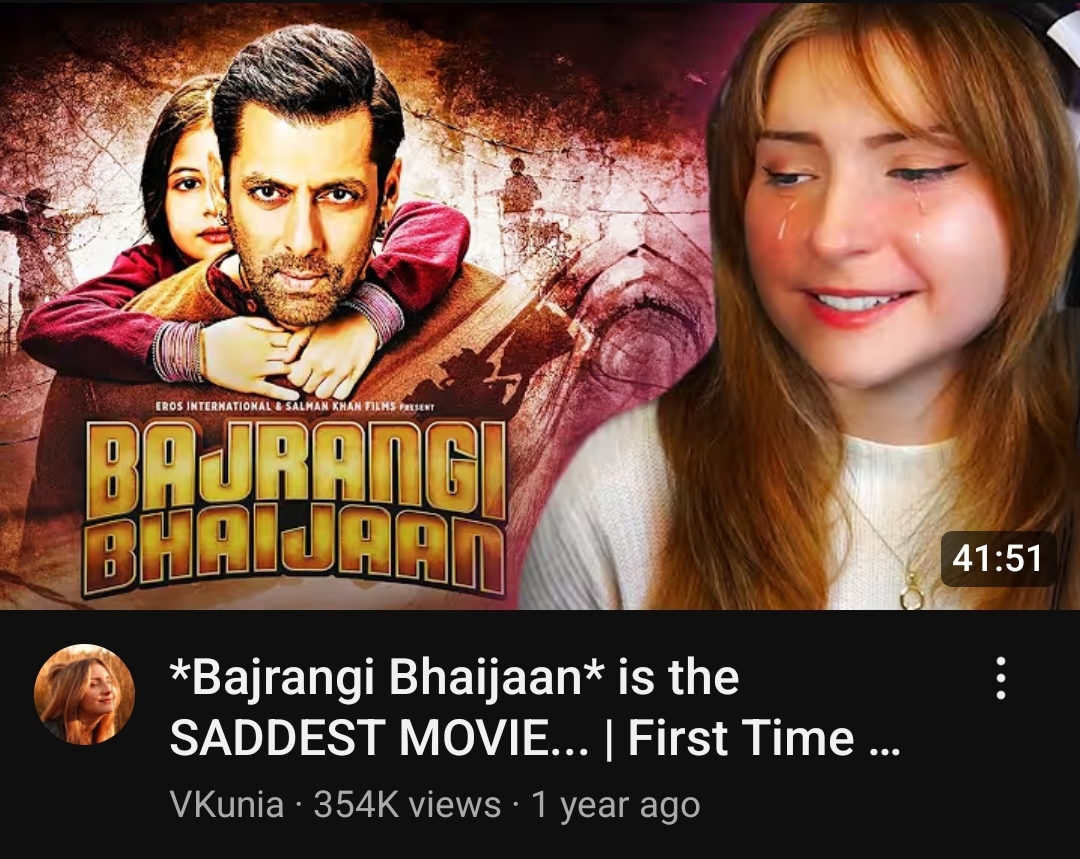Screen dimensions: 1080x859
Task: Go to the VKunia channel name
Action: [x=227, y=804]
